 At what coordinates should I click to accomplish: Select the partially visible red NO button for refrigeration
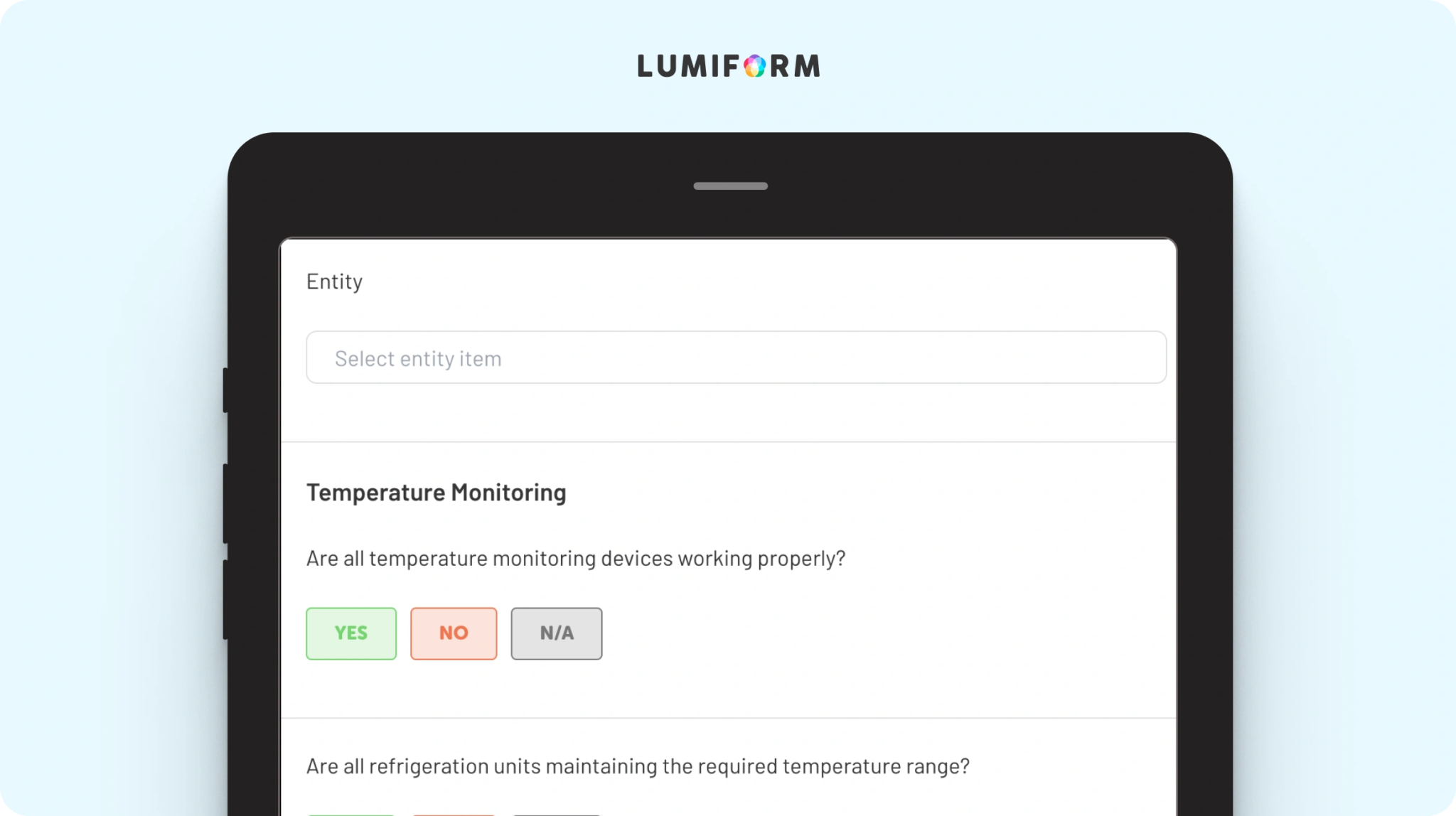[454, 814]
